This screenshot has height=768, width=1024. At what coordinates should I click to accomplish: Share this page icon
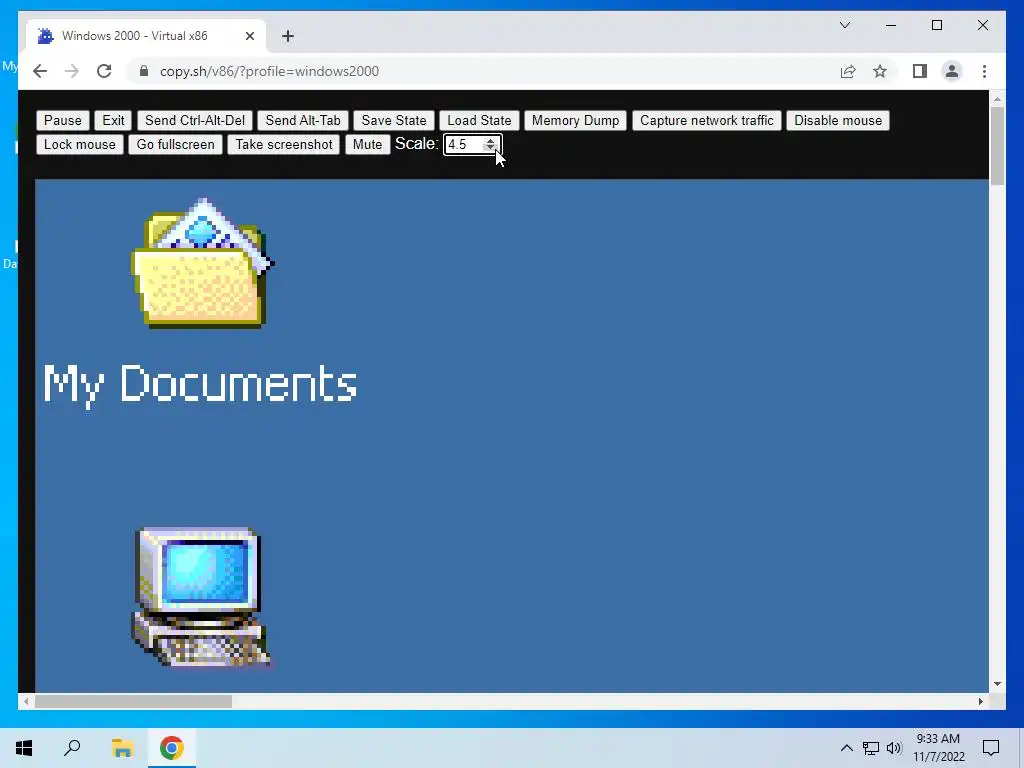tap(848, 71)
